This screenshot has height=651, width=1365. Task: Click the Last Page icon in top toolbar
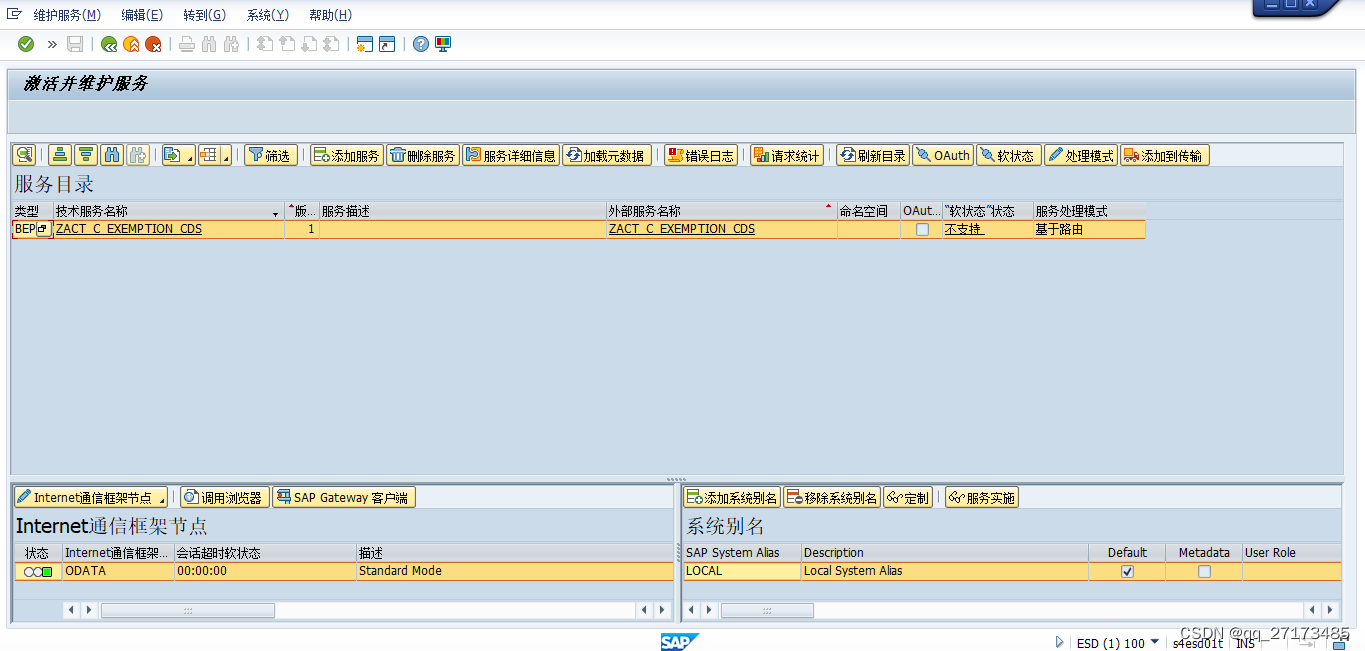point(331,44)
